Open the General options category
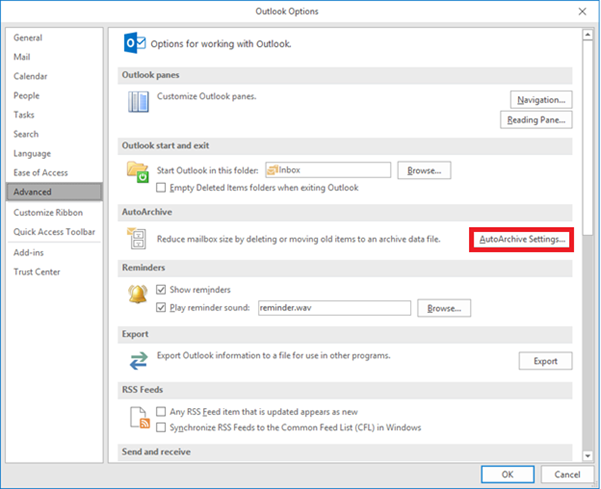Viewport: 601px width, 489px height. [54, 38]
